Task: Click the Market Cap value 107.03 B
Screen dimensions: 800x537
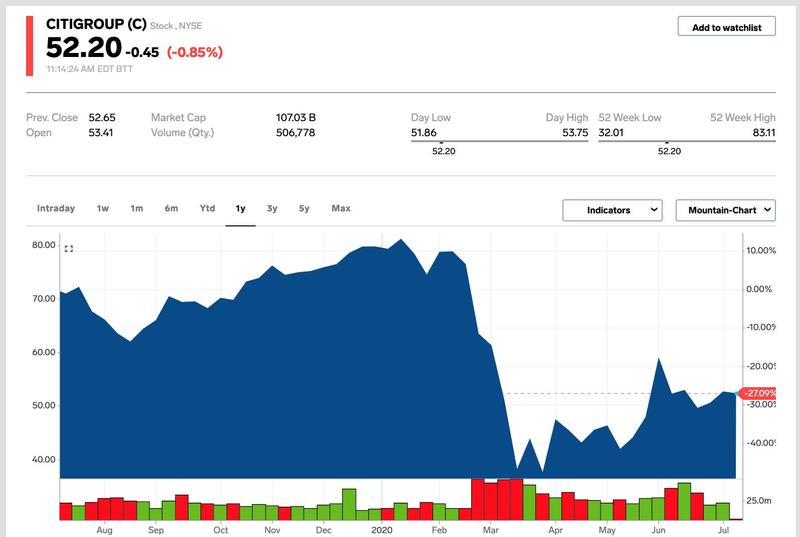Action: (296, 117)
